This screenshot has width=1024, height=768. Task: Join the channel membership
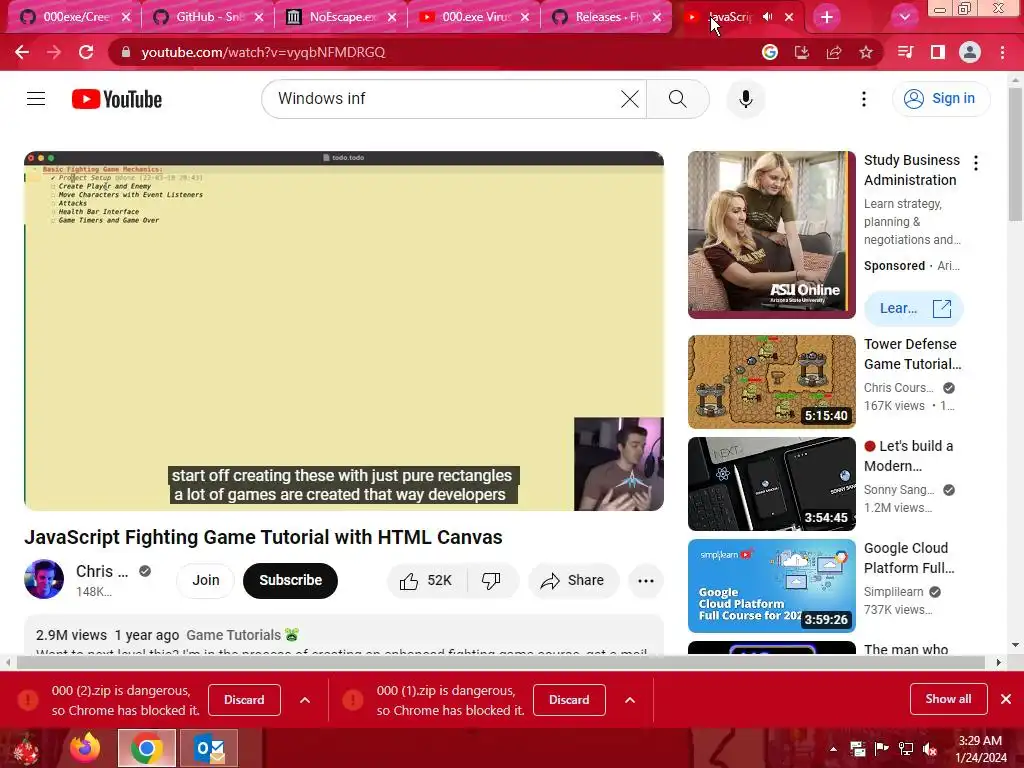(206, 581)
